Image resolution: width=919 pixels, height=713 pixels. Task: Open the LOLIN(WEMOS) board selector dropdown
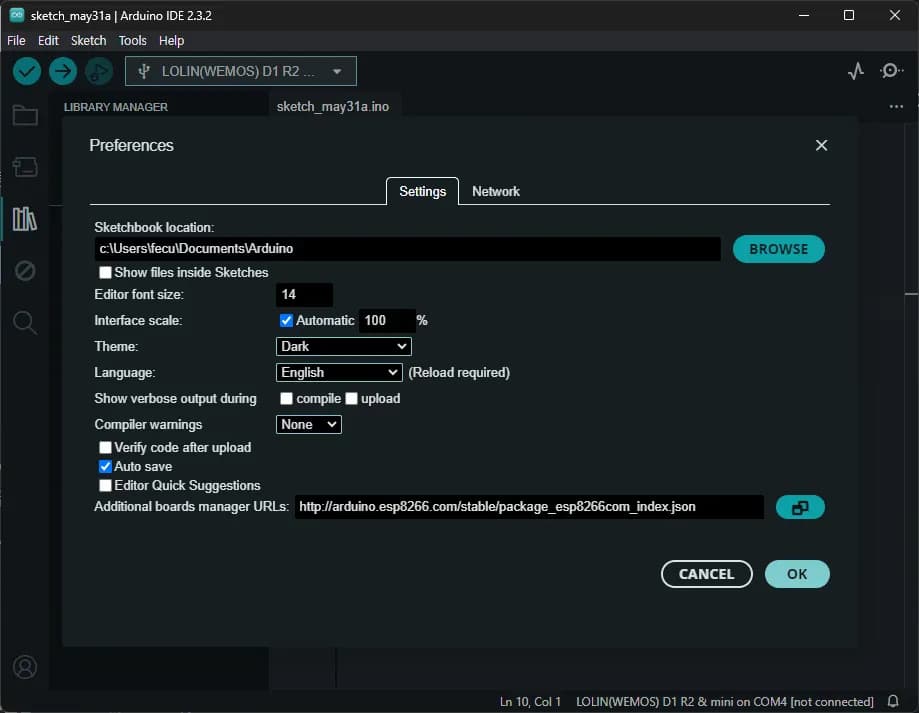tap(240, 71)
